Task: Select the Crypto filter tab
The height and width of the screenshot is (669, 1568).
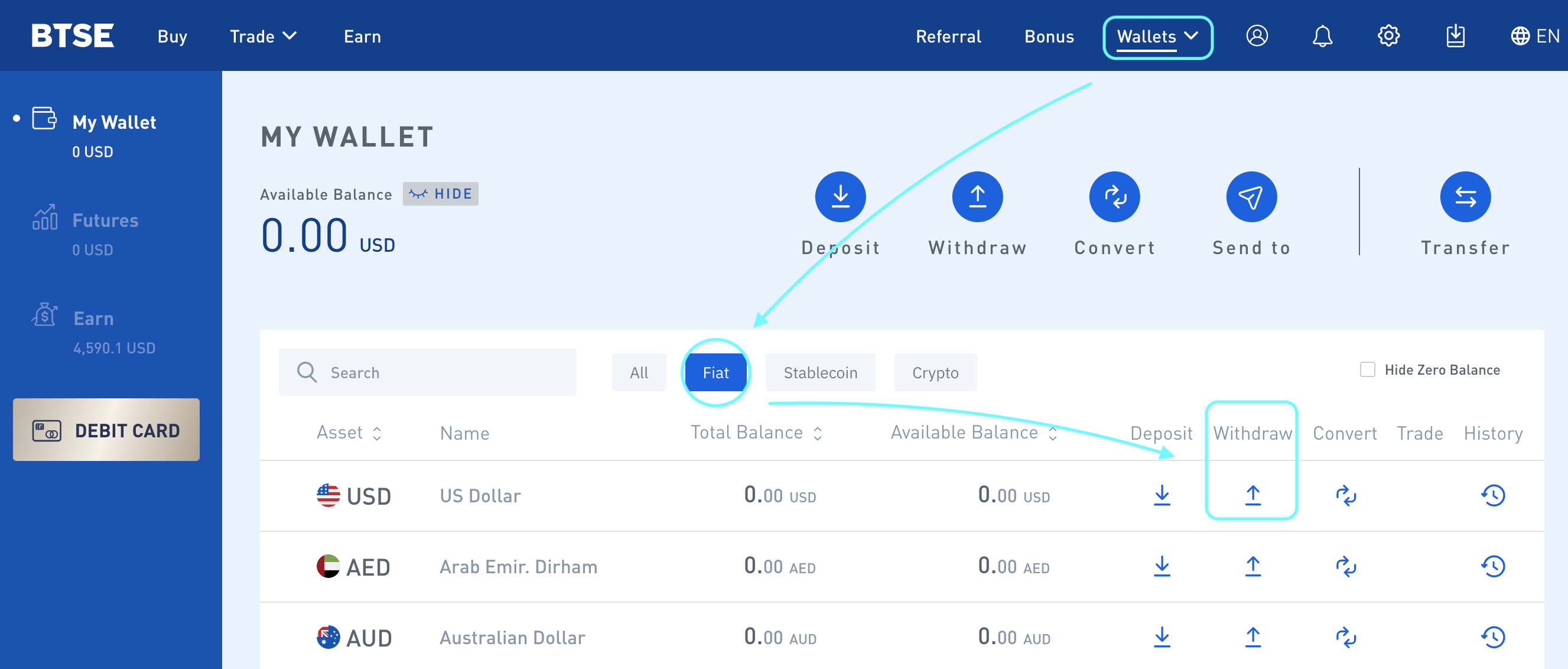Action: pos(934,372)
